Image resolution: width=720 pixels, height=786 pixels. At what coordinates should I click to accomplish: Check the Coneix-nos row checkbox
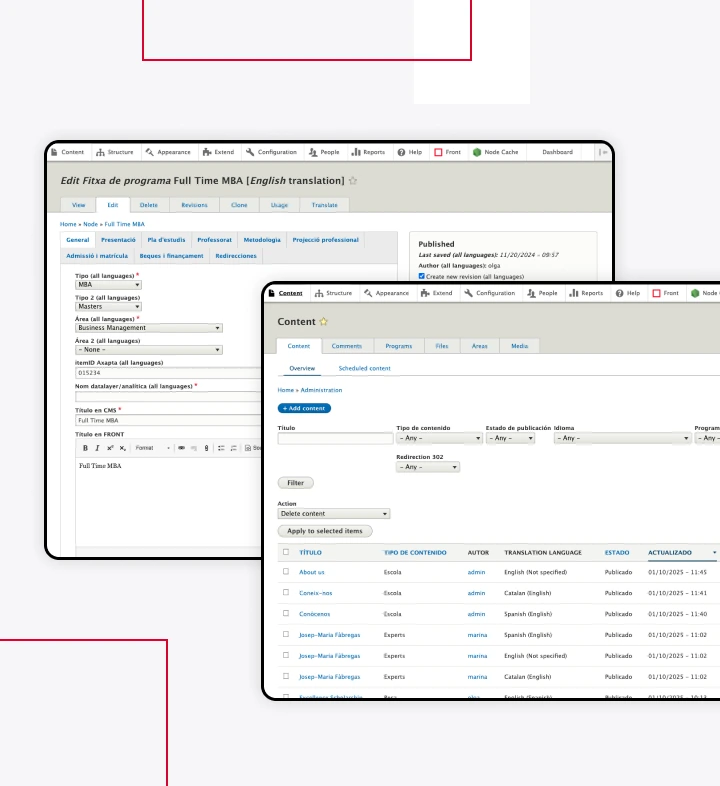(x=286, y=593)
